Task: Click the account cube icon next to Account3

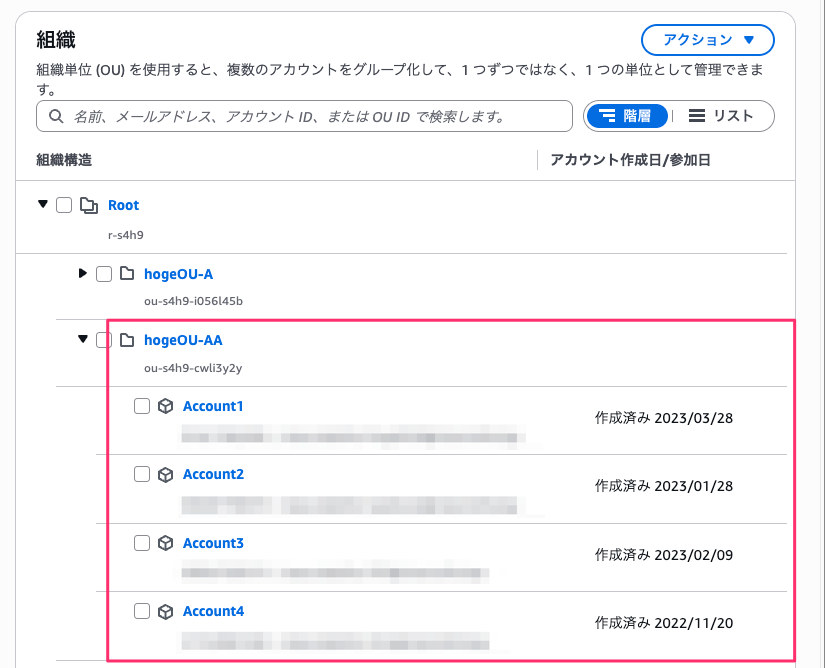Action: click(x=164, y=542)
